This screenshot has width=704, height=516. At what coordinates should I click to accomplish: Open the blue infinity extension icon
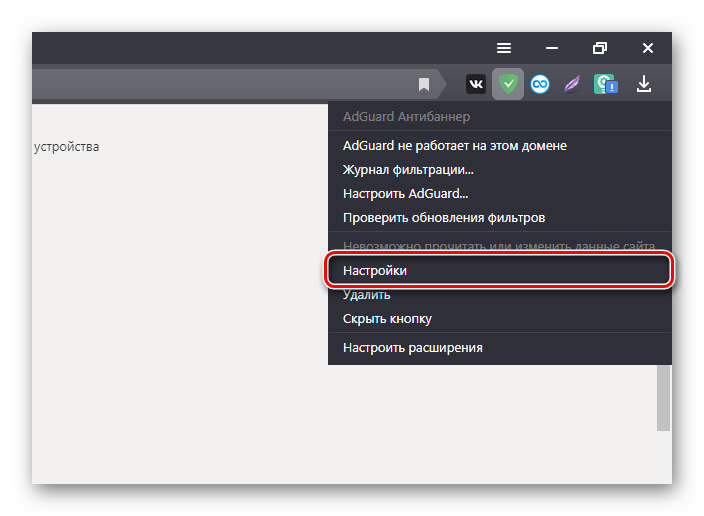(540, 84)
